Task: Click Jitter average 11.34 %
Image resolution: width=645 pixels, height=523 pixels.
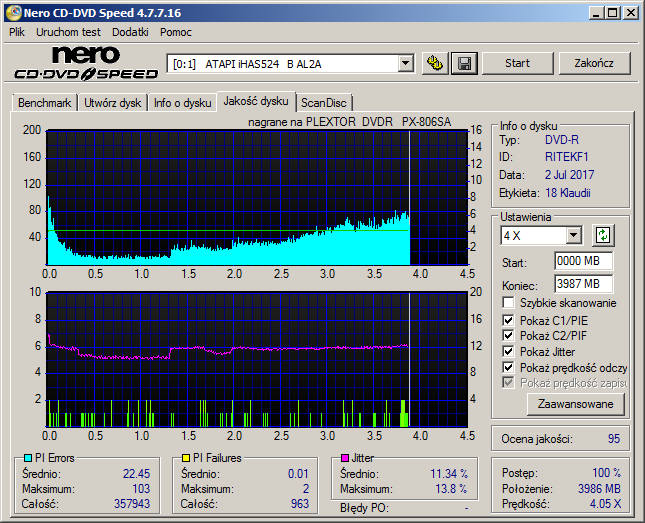Action: 449,474
